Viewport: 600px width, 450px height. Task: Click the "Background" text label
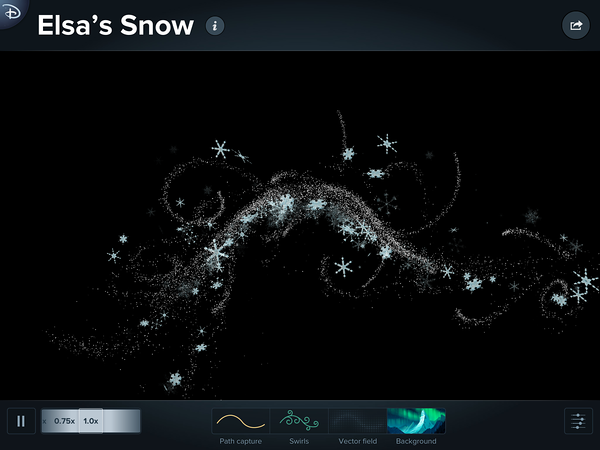point(415,441)
